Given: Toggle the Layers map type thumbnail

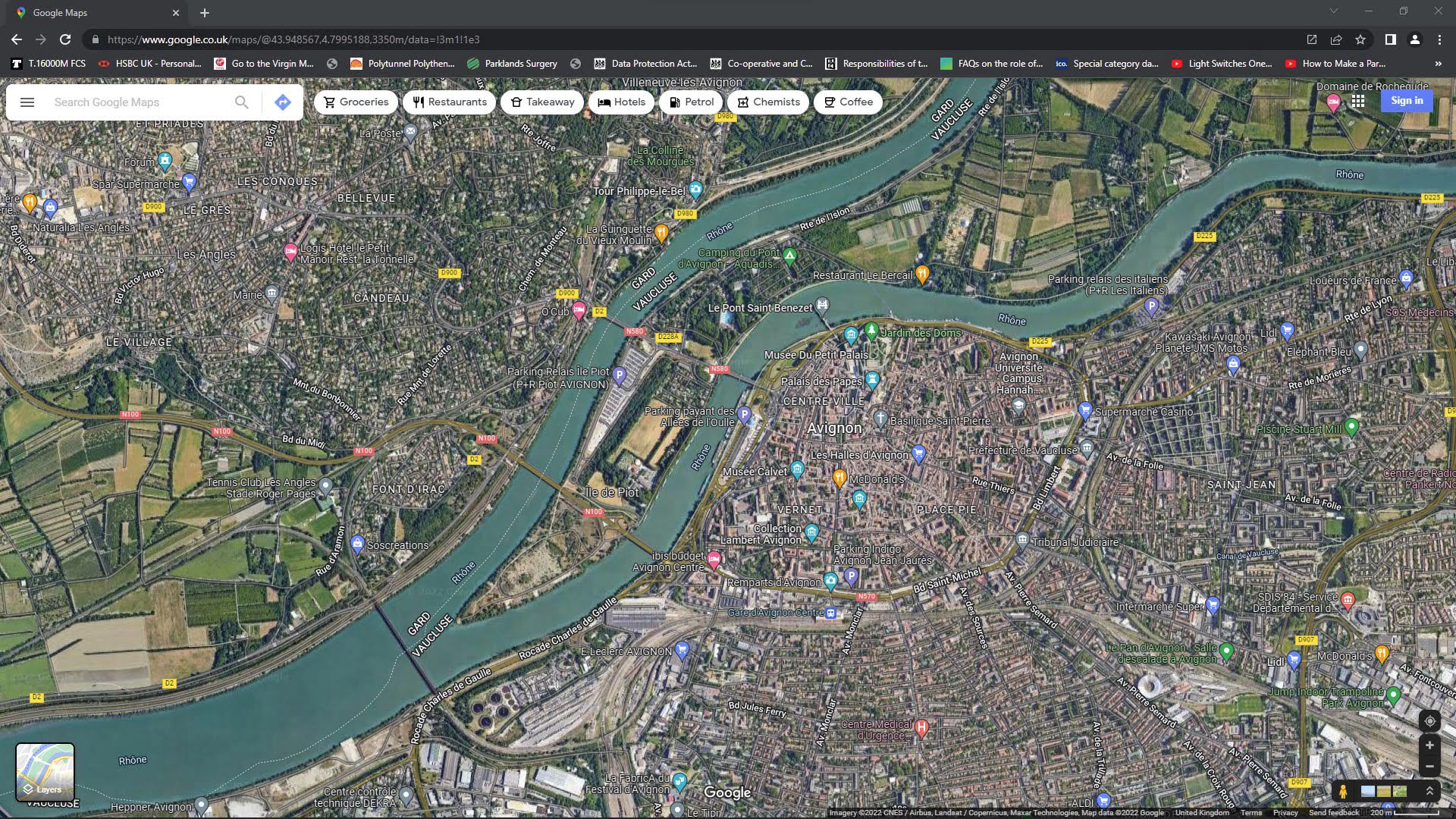Looking at the screenshot, I should [x=45, y=772].
